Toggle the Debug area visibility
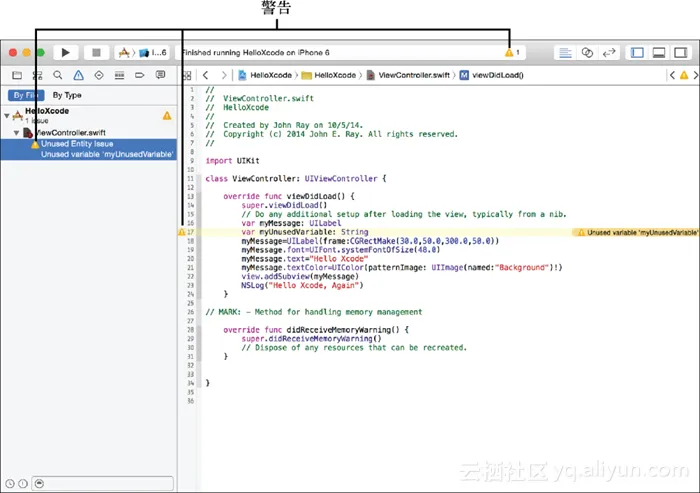700x493 pixels. pyautogui.click(x=659, y=53)
